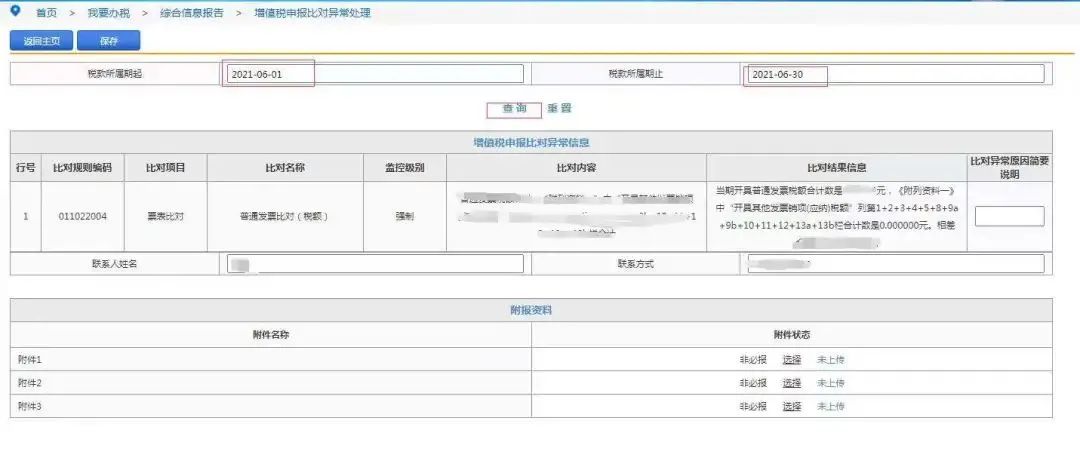The width and height of the screenshot is (1080, 467).
Task: Click 强制 monitoring level cell
Action: [405, 216]
